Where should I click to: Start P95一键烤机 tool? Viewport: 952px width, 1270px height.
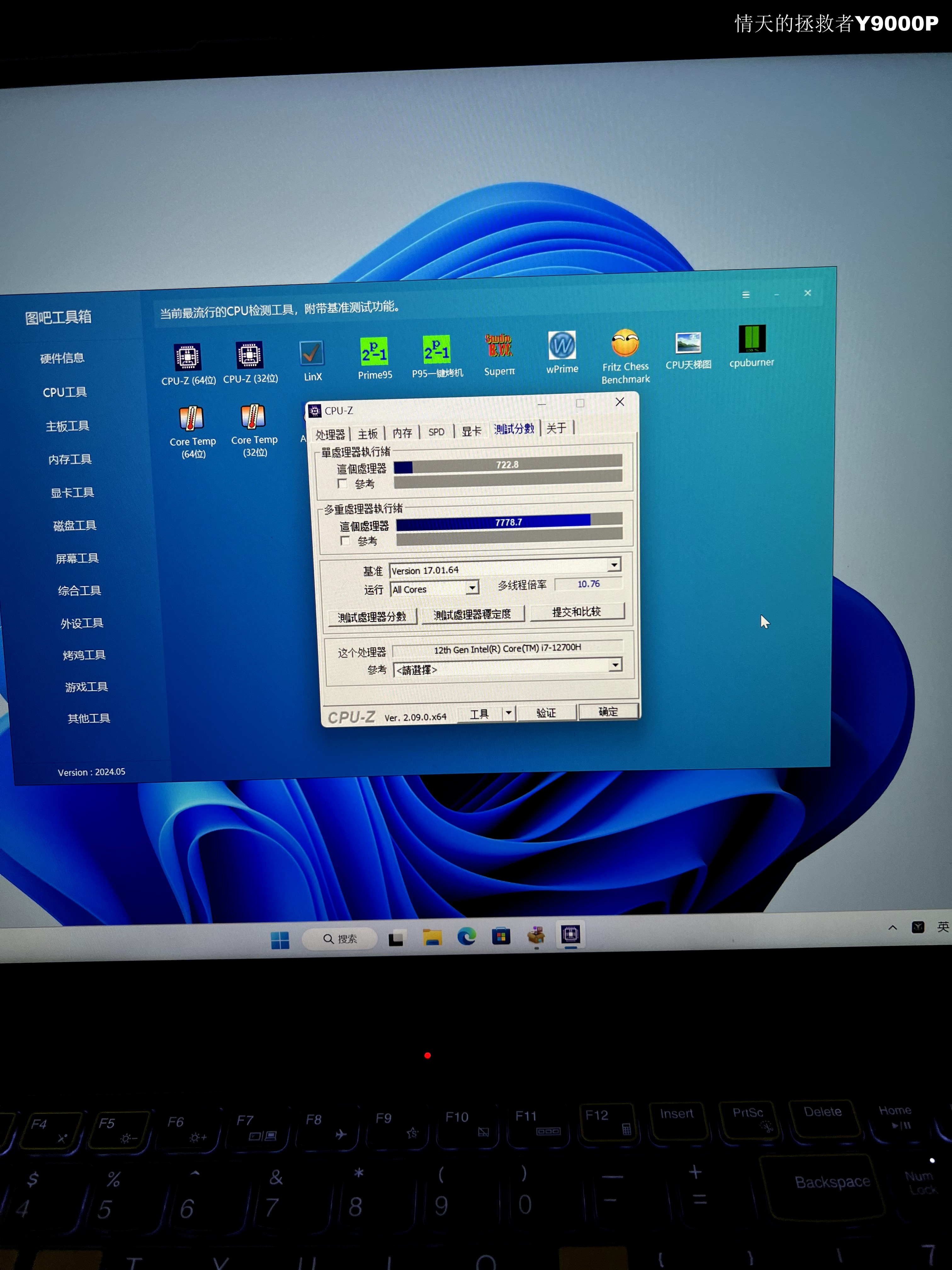point(437,357)
